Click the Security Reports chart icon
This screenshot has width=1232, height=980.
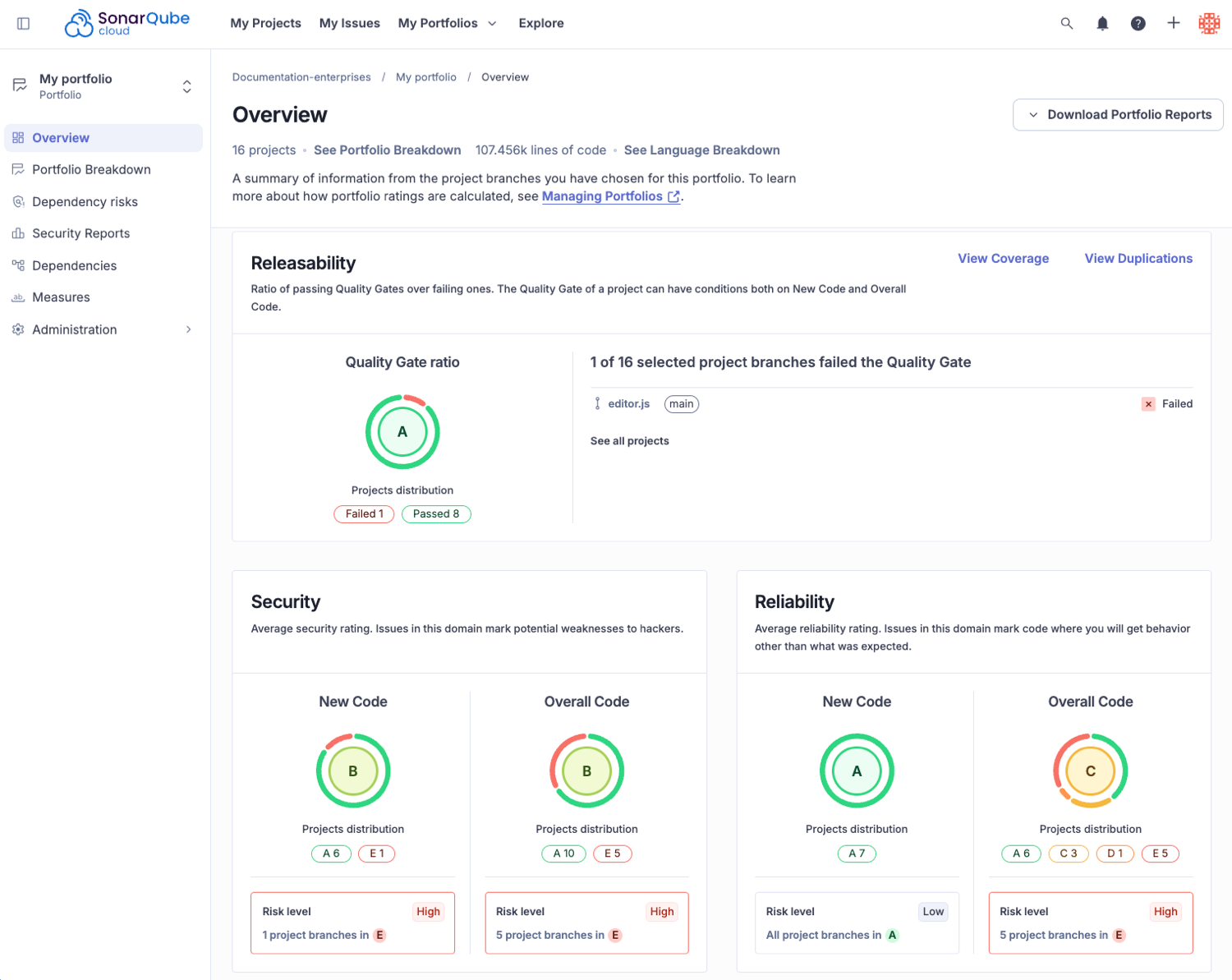tap(18, 233)
